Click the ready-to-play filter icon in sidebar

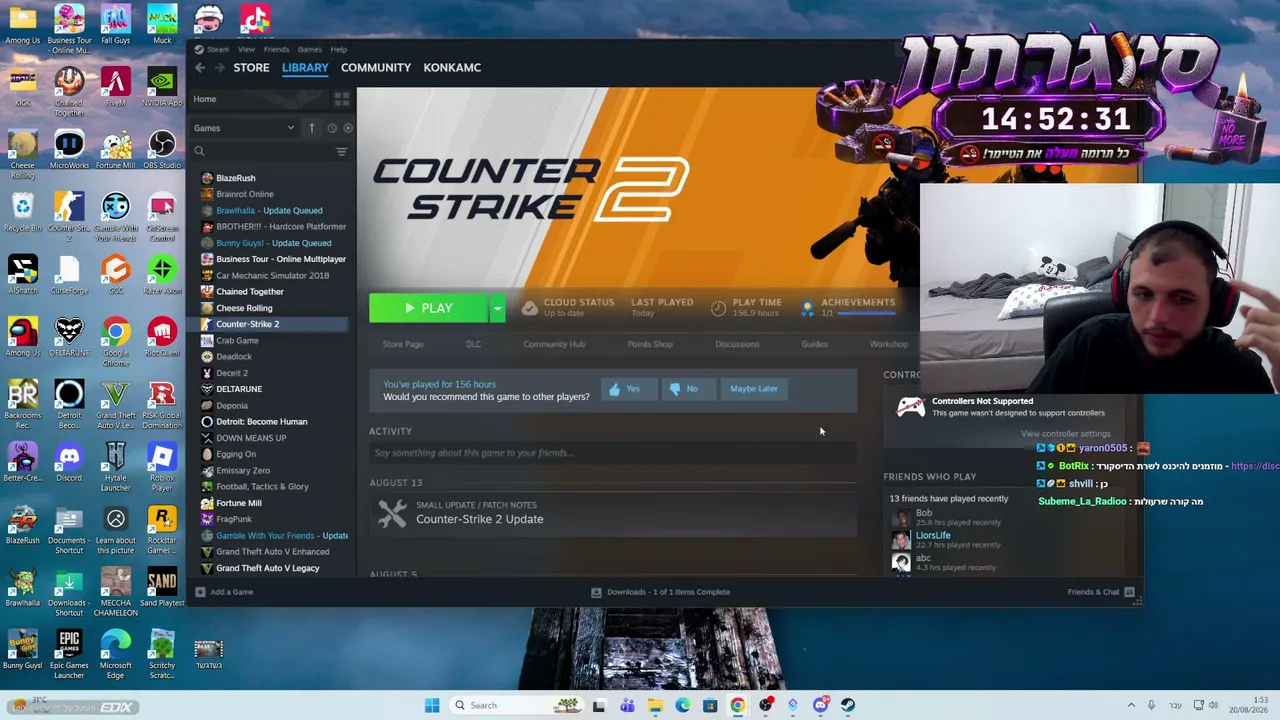click(x=348, y=128)
